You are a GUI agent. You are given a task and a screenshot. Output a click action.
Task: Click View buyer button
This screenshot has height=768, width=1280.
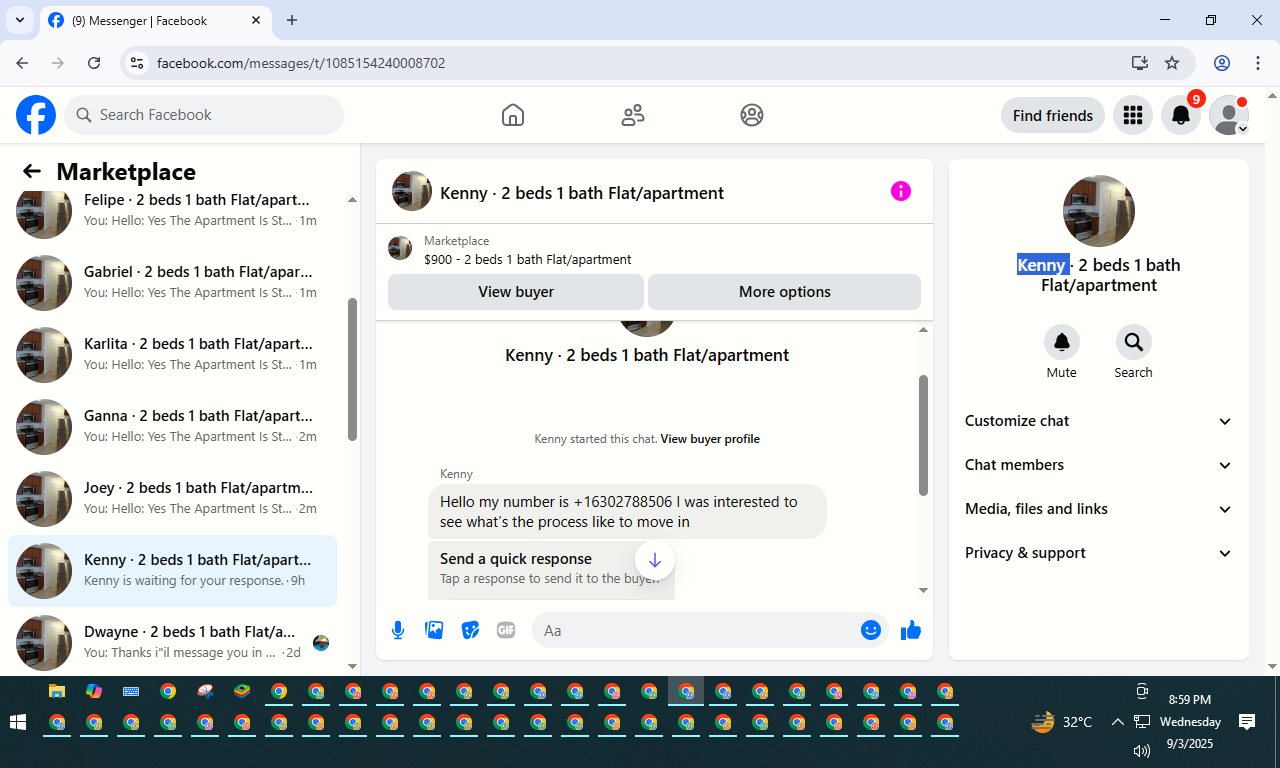click(x=516, y=292)
